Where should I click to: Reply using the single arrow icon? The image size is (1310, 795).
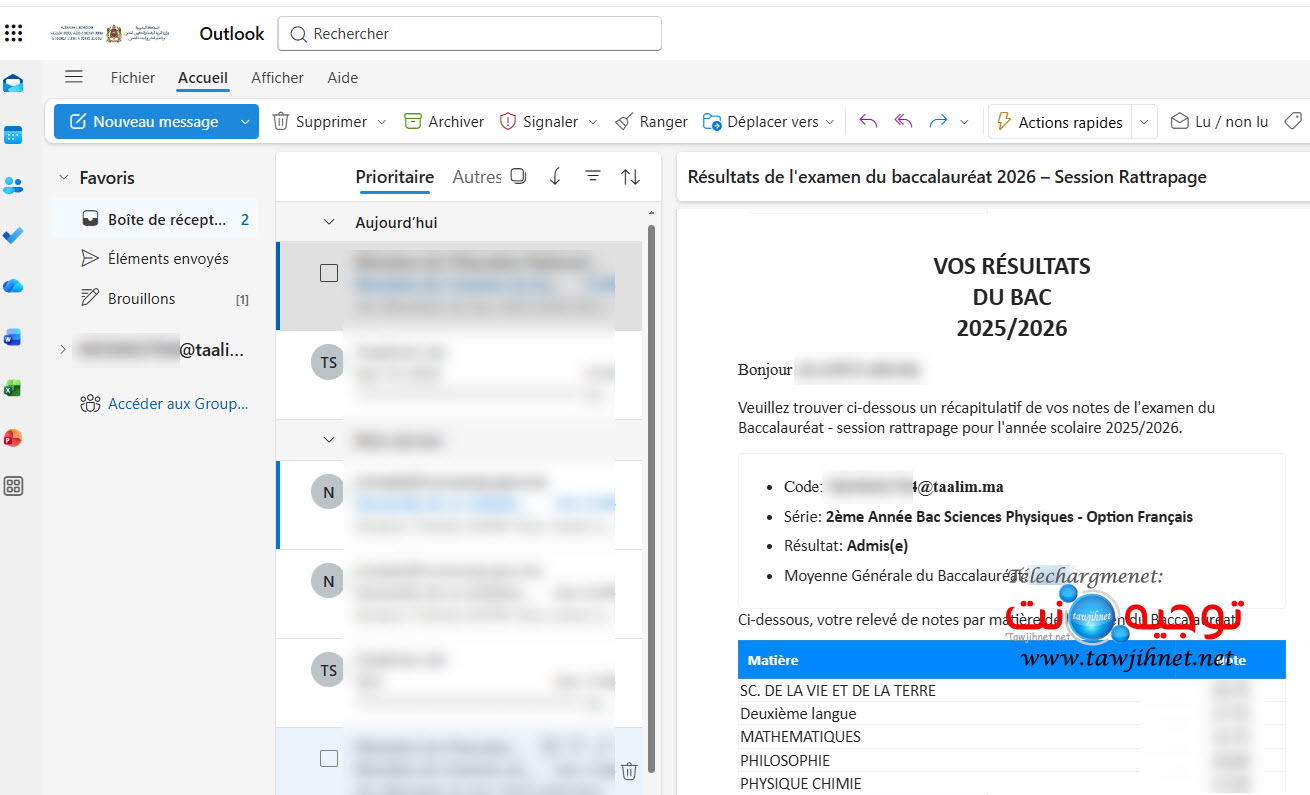[x=868, y=122]
